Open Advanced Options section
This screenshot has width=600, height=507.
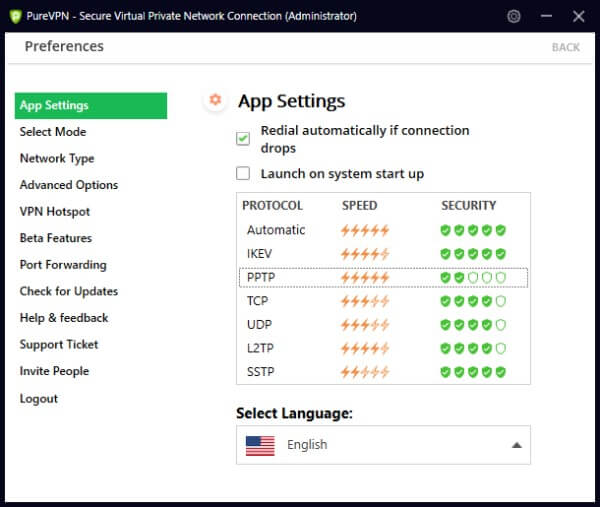pos(69,185)
